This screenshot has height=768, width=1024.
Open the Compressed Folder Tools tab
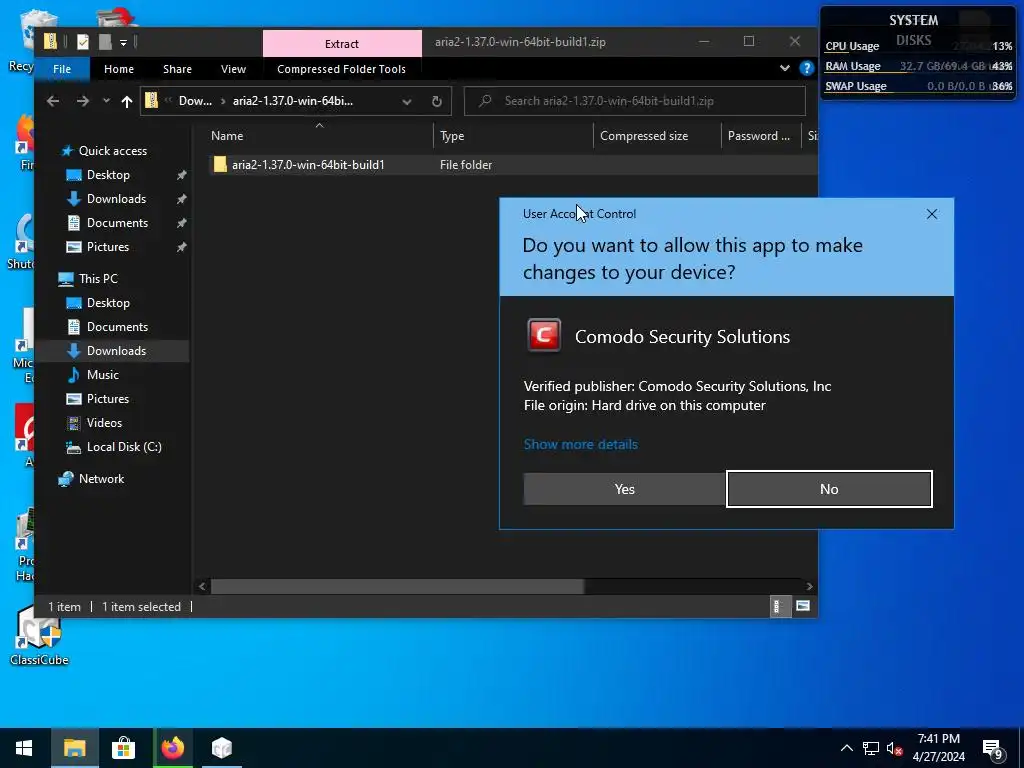click(341, 69)
